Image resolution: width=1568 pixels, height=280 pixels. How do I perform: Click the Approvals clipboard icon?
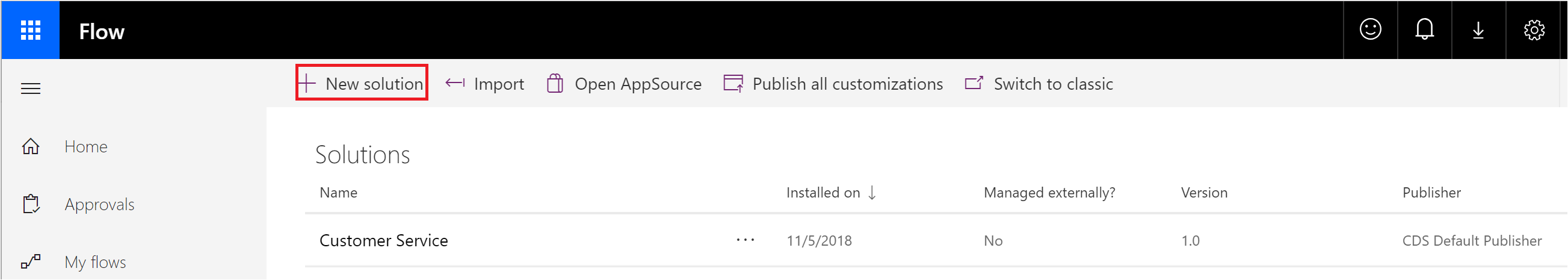31,205
